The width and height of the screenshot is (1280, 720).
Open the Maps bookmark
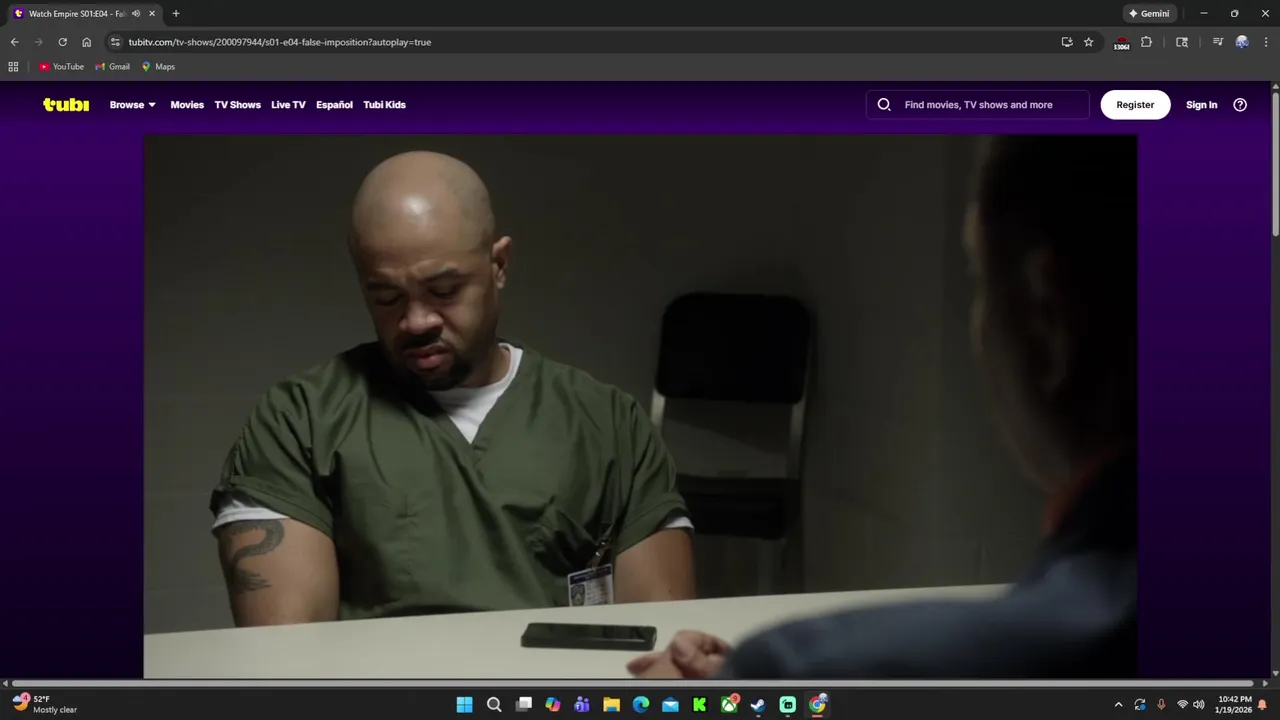(158, 67)
